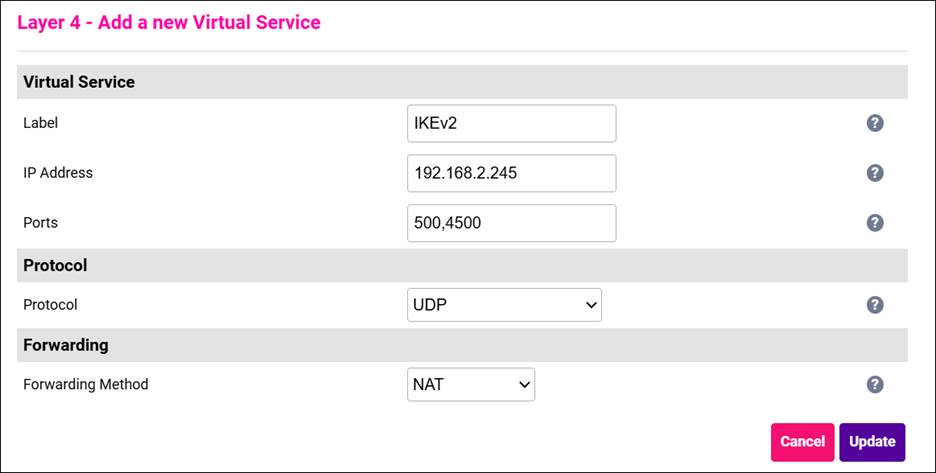The image size is (936, 473).
Task: Click the 'Layer 4 - Add a new Virtual Service' heading
Action: tap(169, 22)
